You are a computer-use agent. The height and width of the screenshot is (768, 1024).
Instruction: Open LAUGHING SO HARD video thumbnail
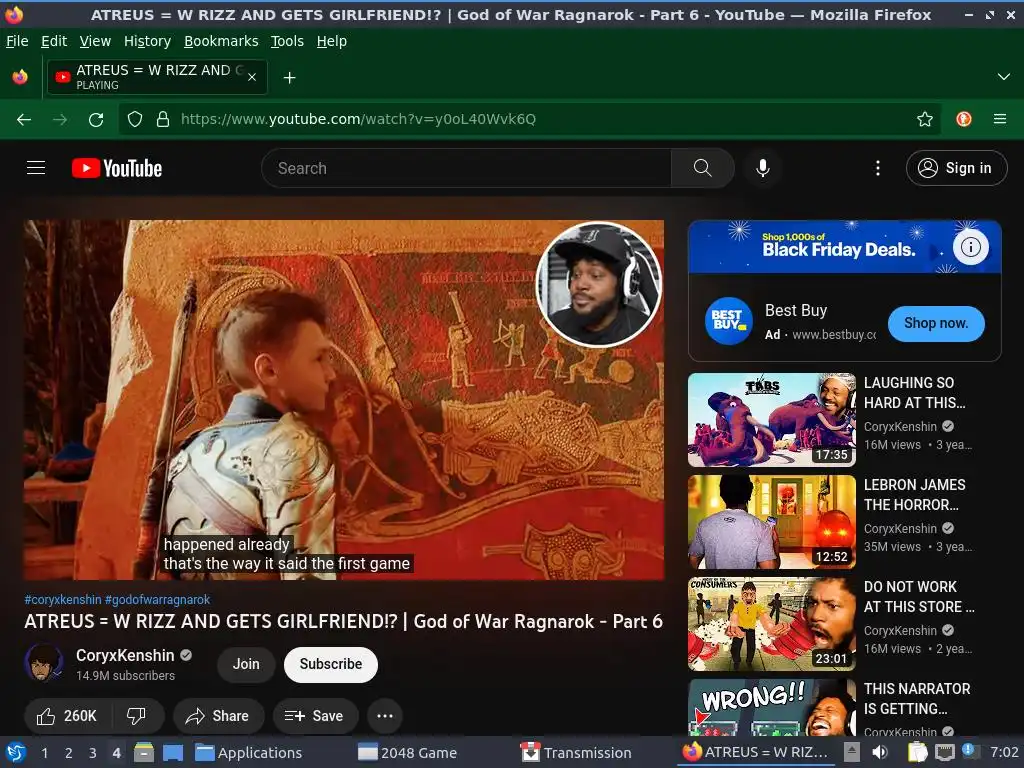[771, 419]
